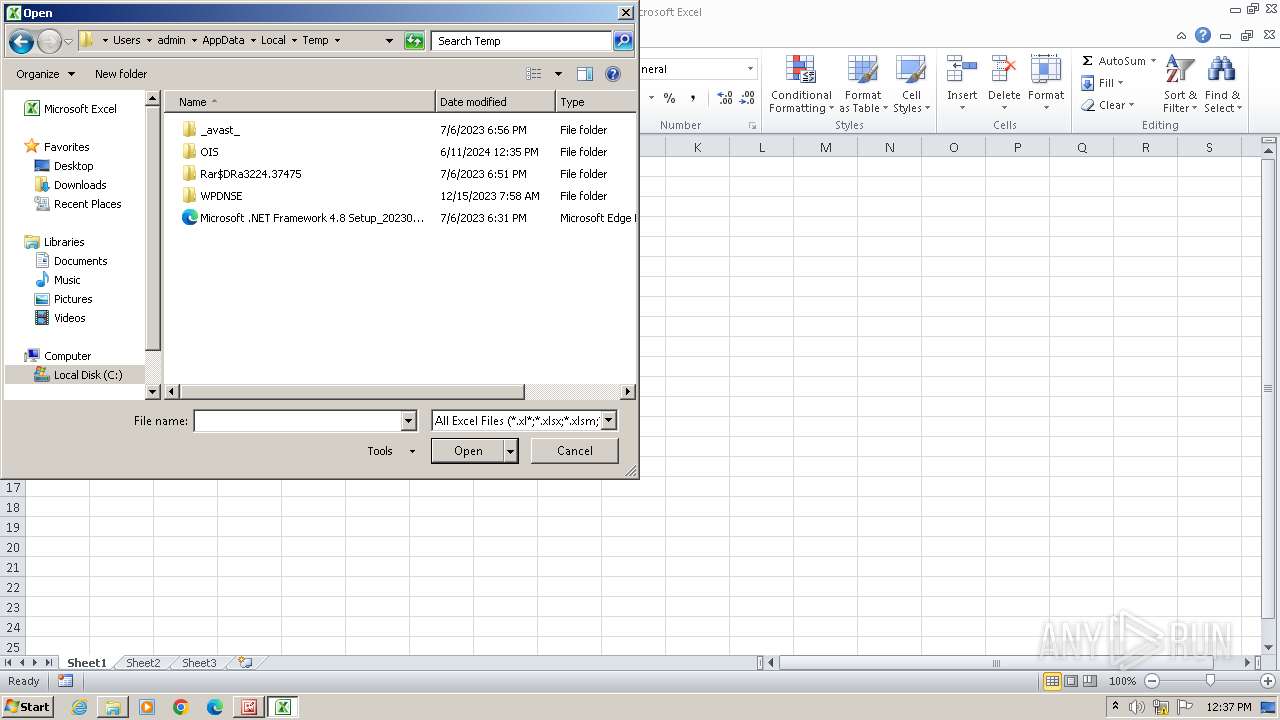Open Sort & Filter
1280x720 pixels.
click(1180, 85)
